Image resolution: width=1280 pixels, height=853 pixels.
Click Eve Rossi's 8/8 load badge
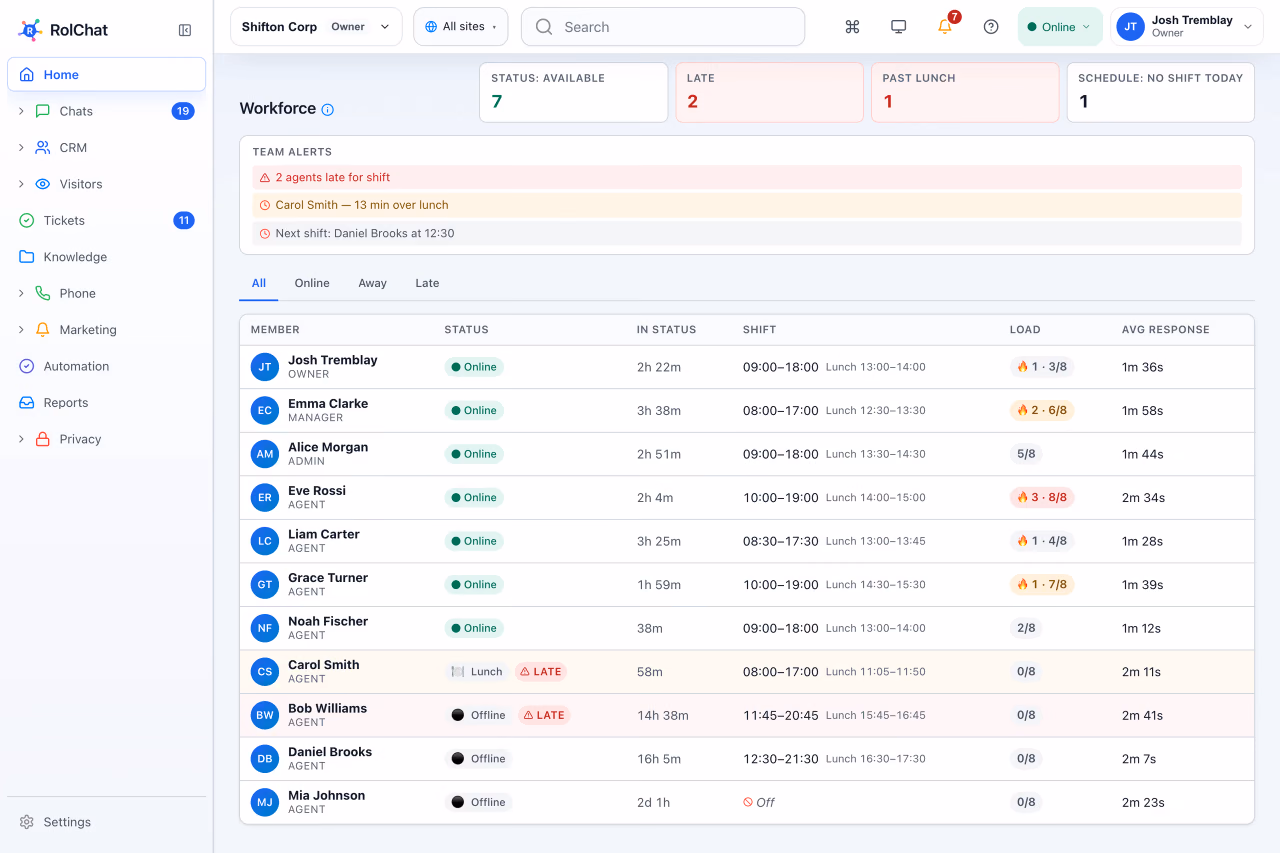pyautogui.click(x=1042, y=497)
